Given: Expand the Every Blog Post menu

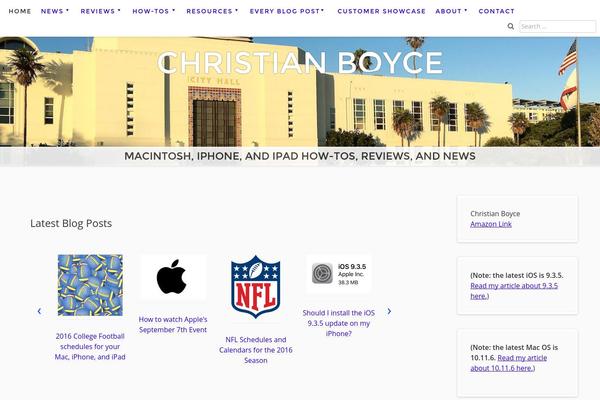Looking at the screenshot, I should click(287, 11).
